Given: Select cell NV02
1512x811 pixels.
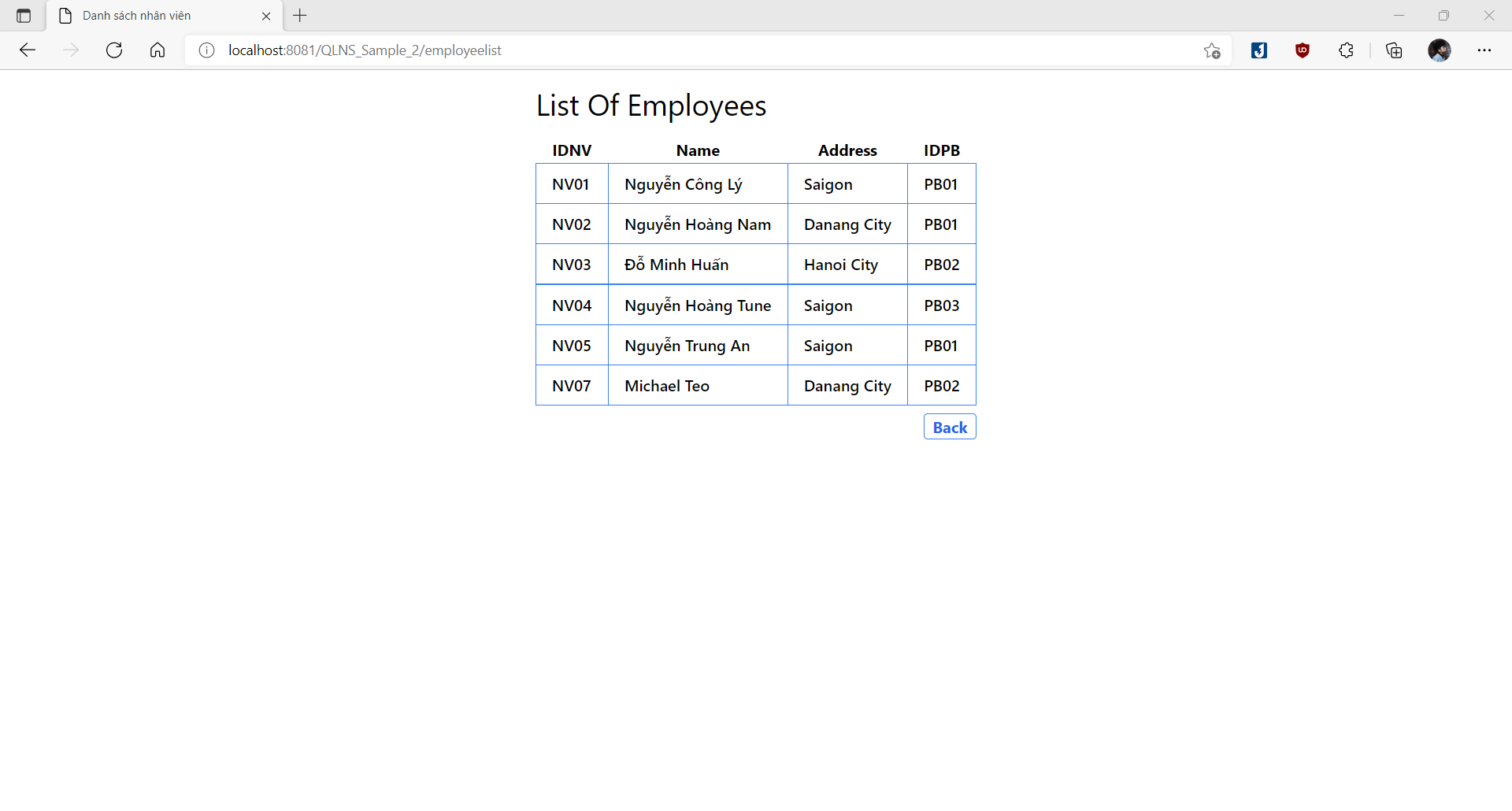Looking at the screenshot, I should (x=572, y=224).
